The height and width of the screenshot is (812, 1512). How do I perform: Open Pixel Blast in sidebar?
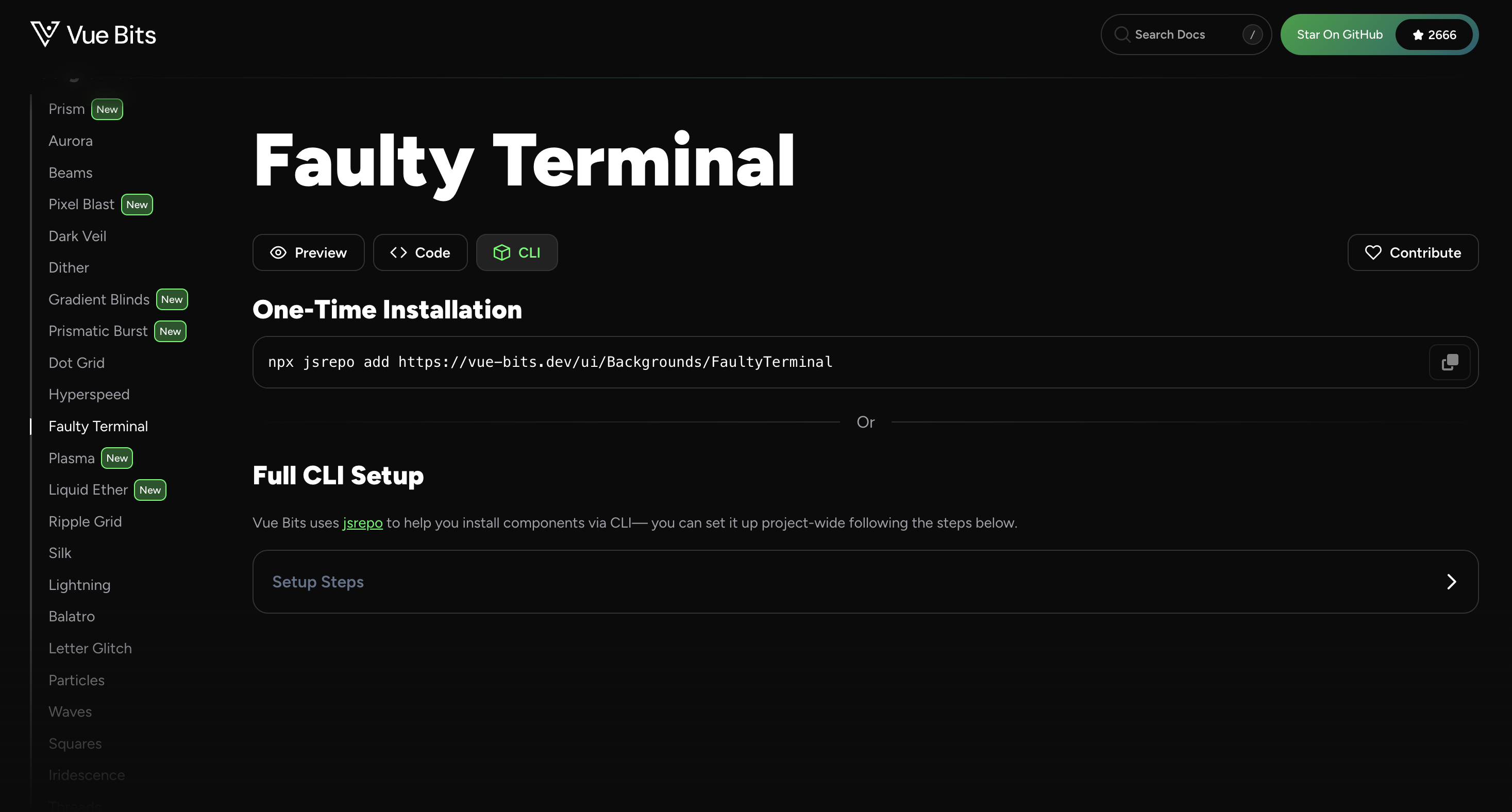[x=81, y=204]
